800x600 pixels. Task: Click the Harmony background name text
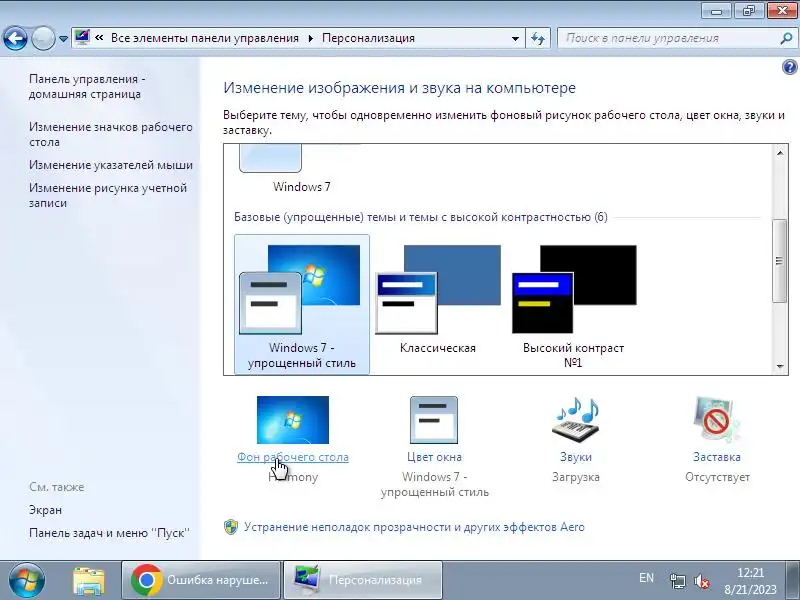(x=293, y=477)
